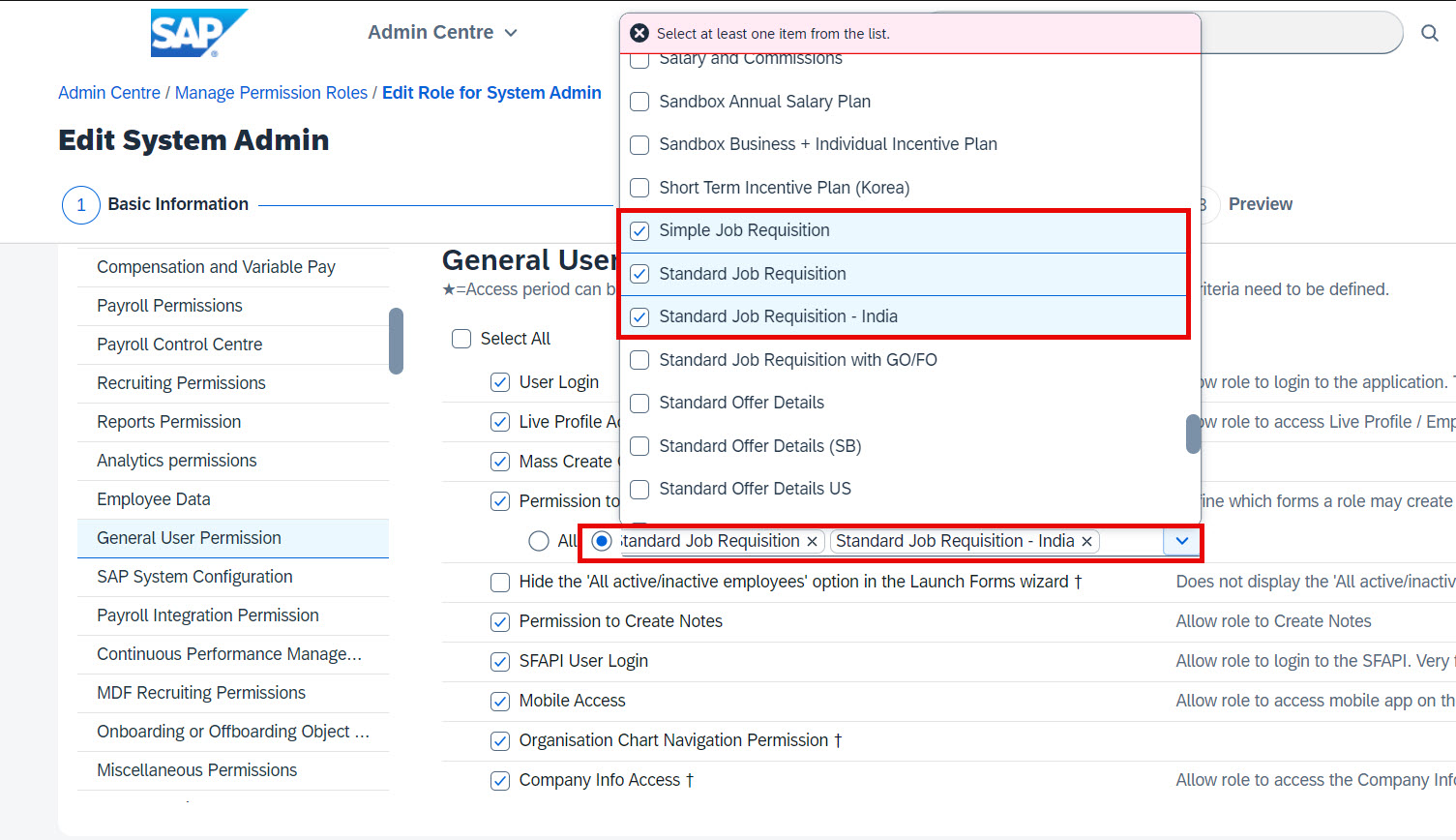1456x840 pixels.
Task: Click the dropdown list scrollbar thumb
Action: pos(1193,434)
